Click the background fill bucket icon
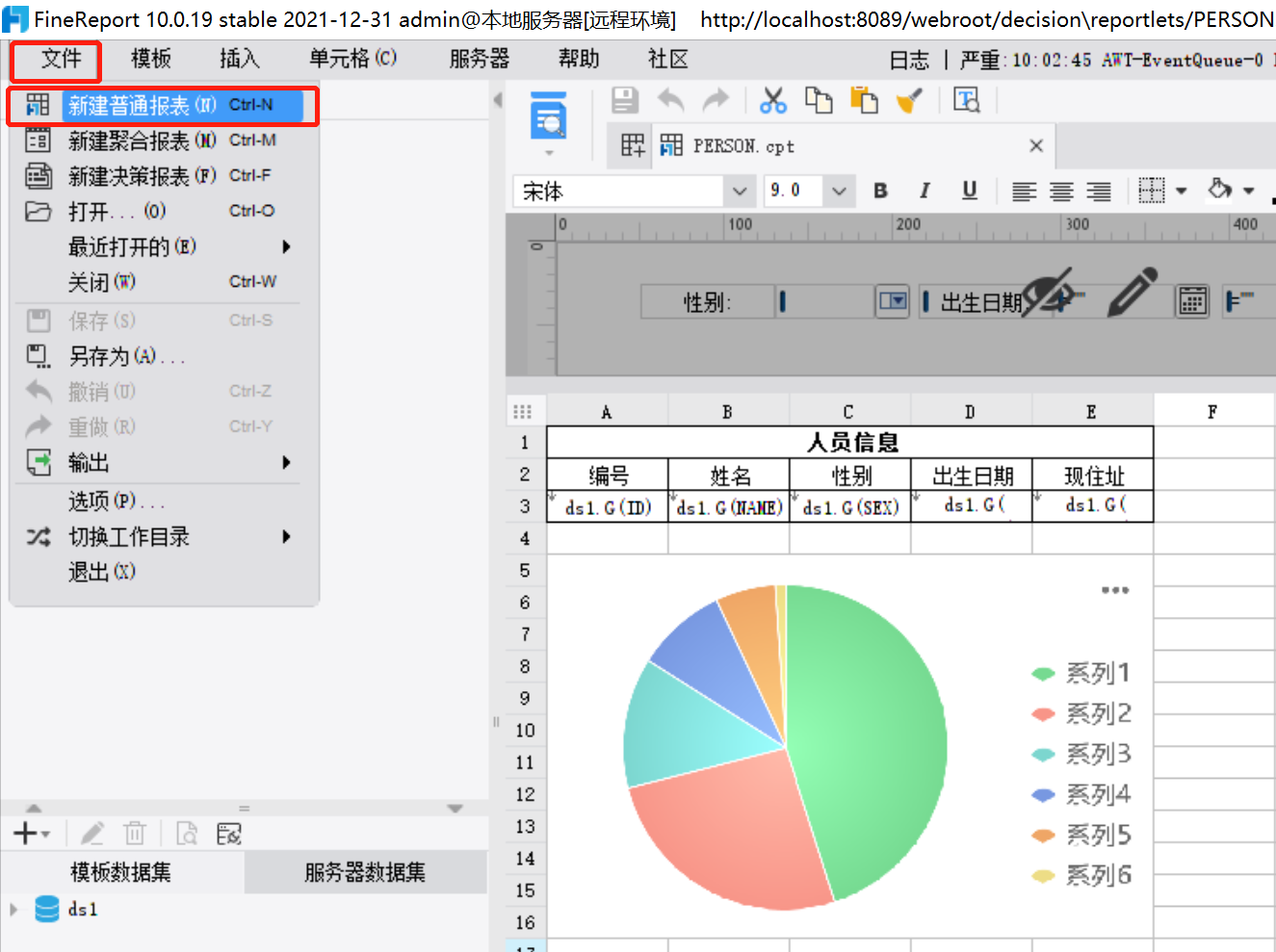The width and height of the screenshot is (1276, 952). coord(1220,190)
